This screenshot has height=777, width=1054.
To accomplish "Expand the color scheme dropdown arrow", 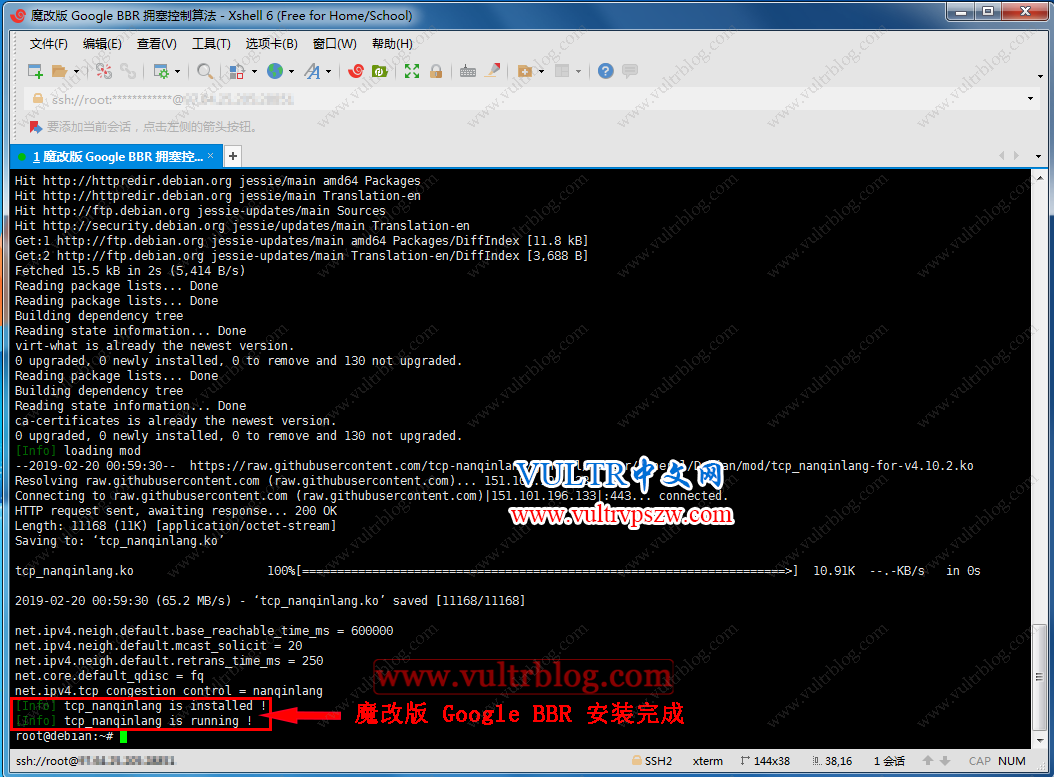I will 254,71.
